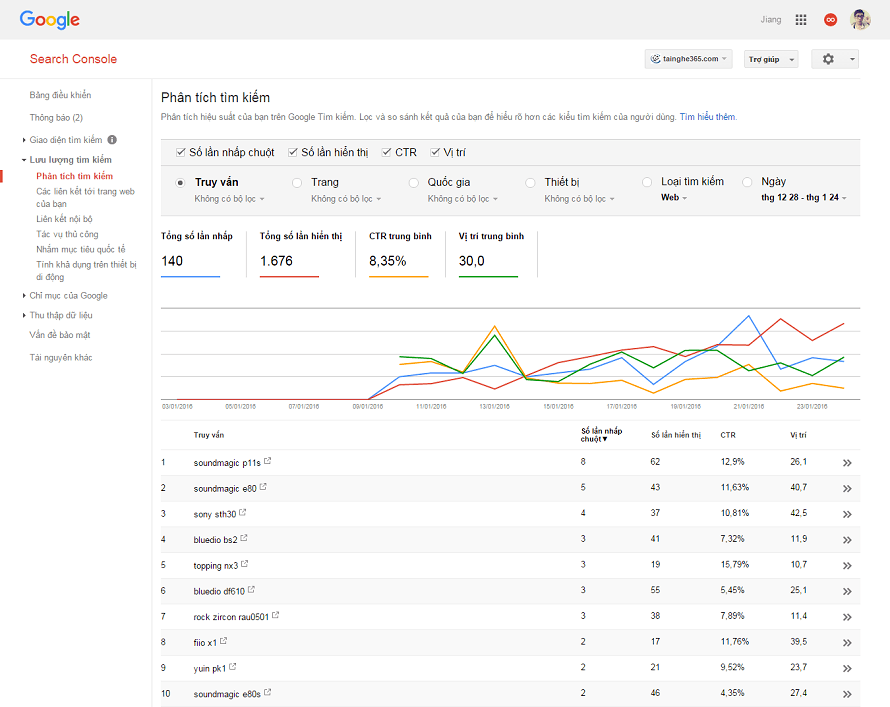
Task: Click double-arrow for soundmagic p11s row
Action: tap(847, 463)
